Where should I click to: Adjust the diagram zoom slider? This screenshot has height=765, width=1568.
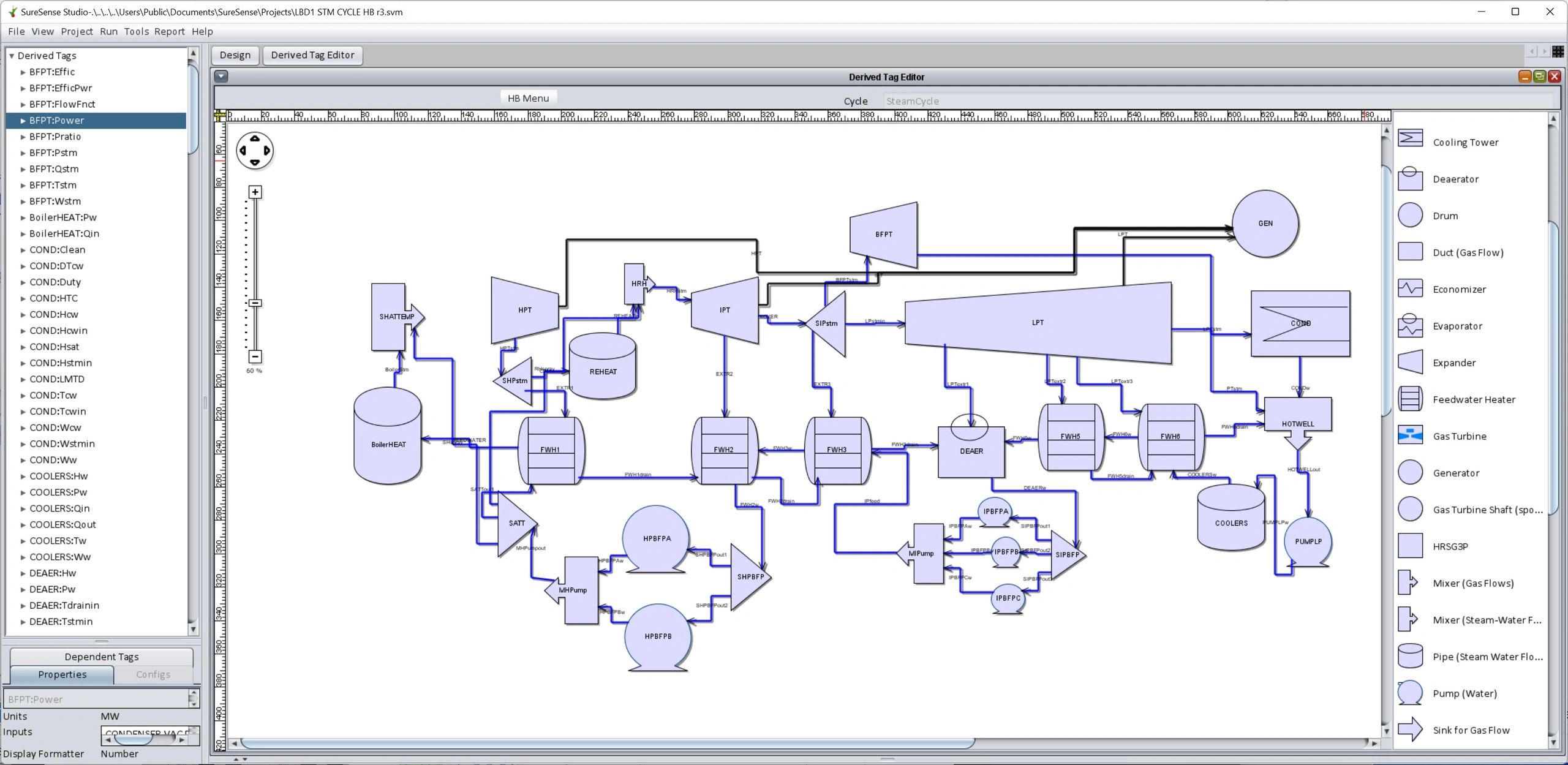[x=254, y=303]
